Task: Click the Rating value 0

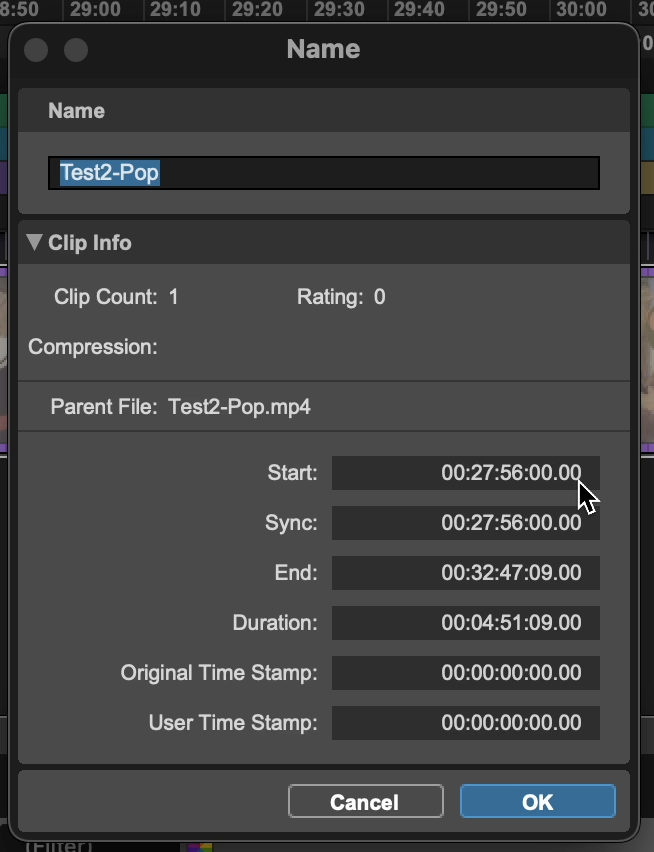Action: [x=379, y=297]
